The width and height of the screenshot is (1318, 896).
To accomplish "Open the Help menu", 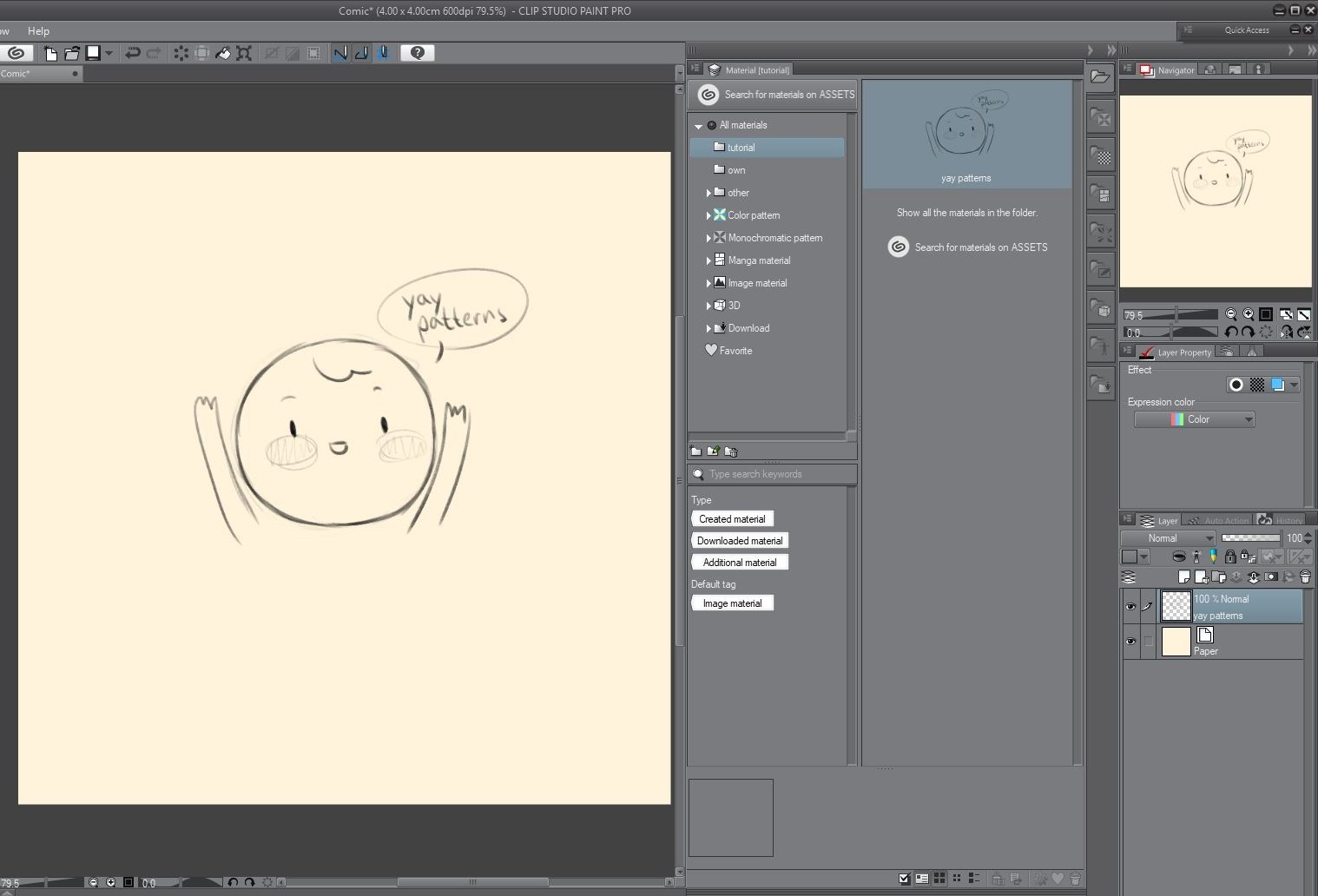I will pyautogui.click(x=38, y=30).
